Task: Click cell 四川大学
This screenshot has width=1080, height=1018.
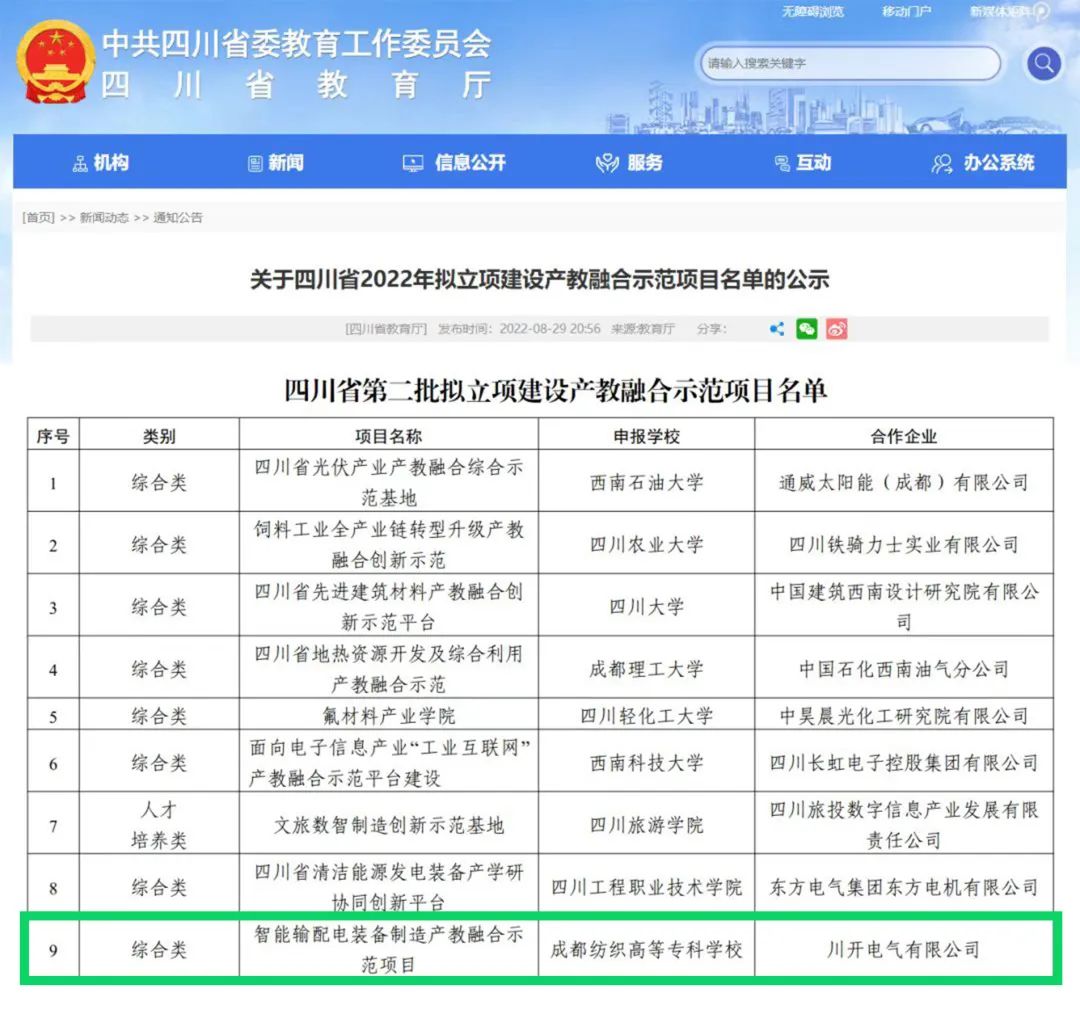Action: click(646, 606)
